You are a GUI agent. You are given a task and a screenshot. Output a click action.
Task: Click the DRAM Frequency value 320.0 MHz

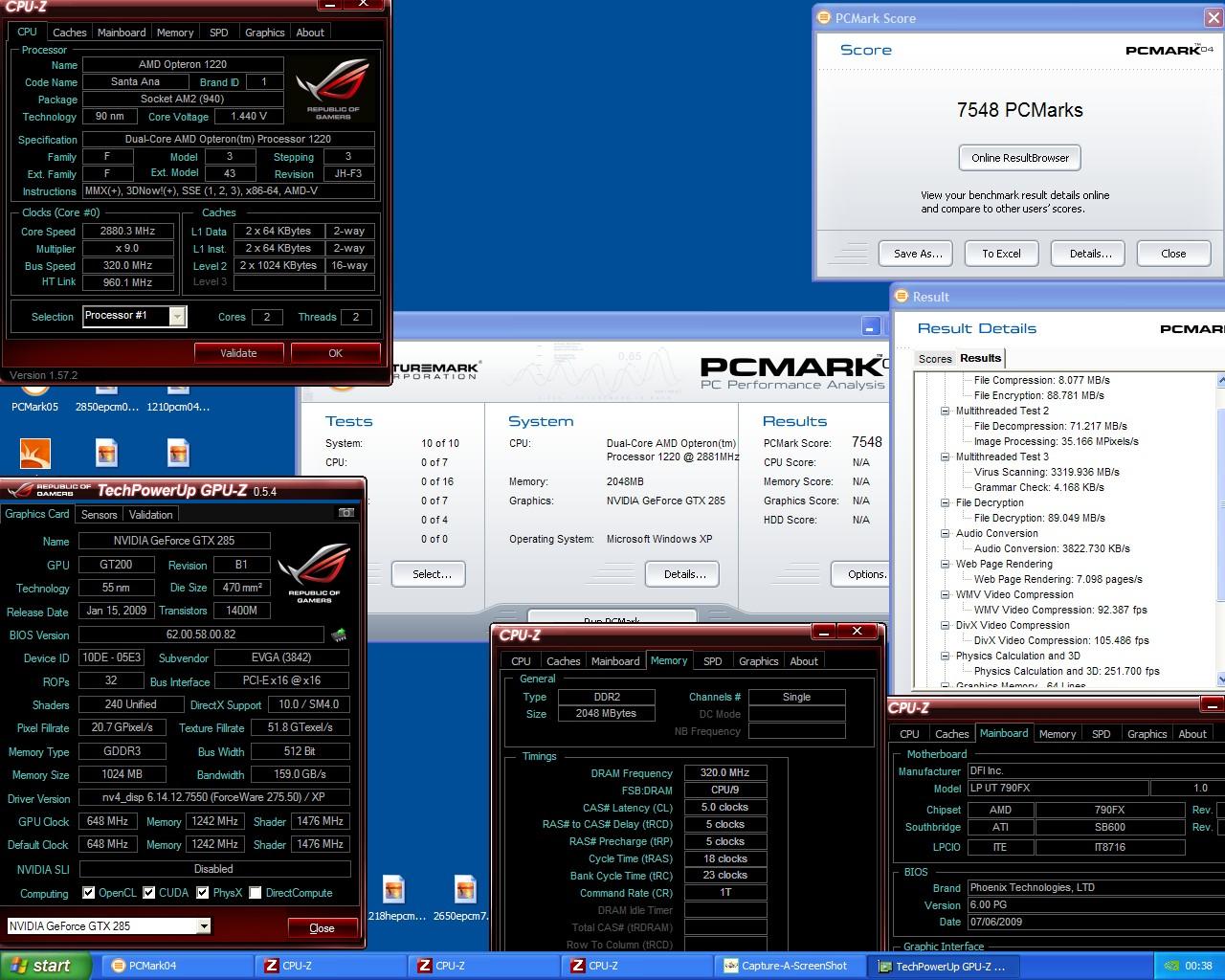click(x=725, y=772)
